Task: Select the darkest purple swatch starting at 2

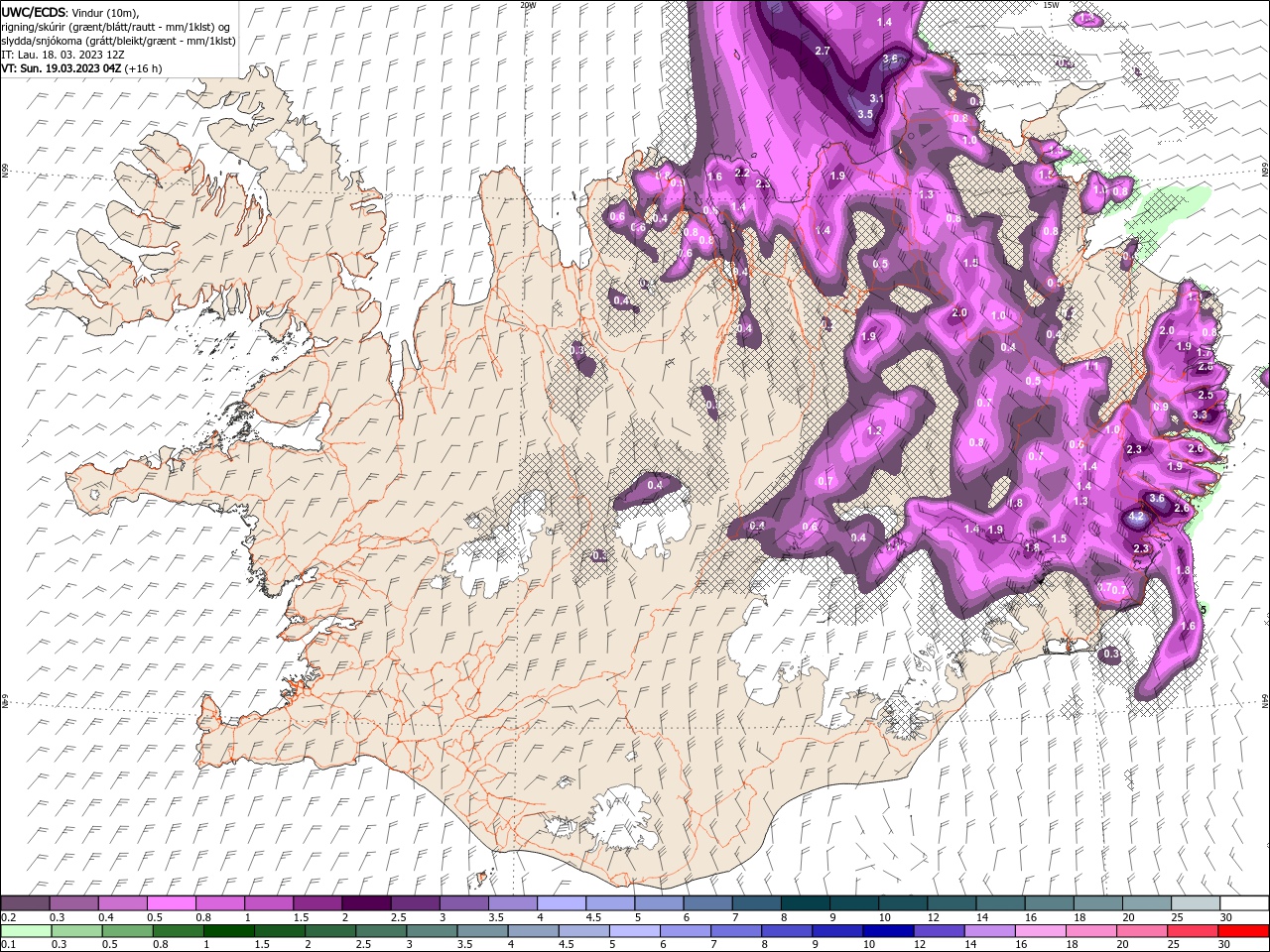Action: point(366,903)
